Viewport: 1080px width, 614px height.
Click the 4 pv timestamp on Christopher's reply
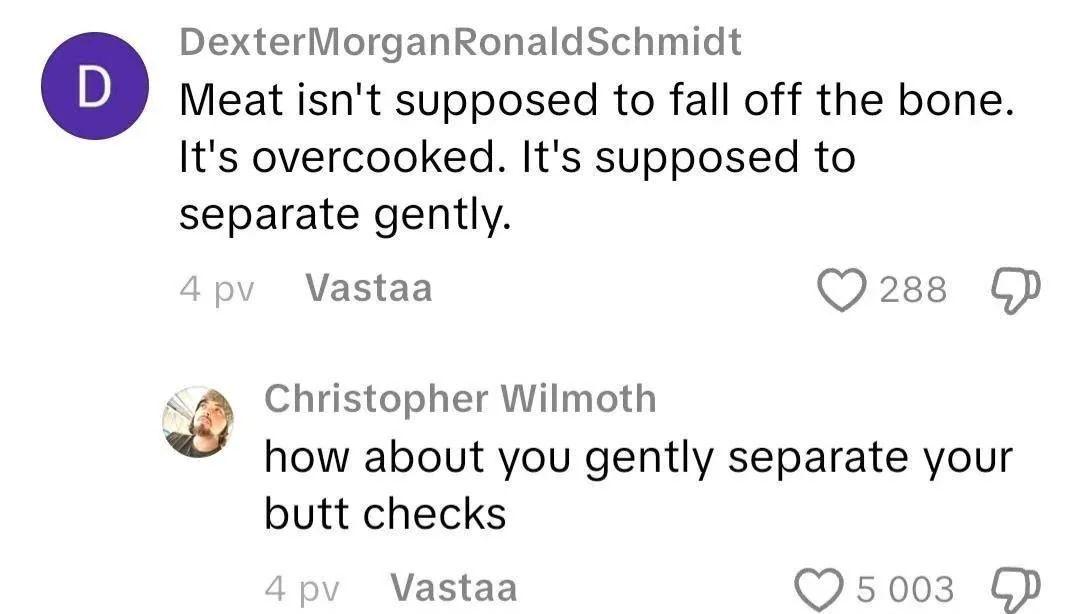click(302, 587)
